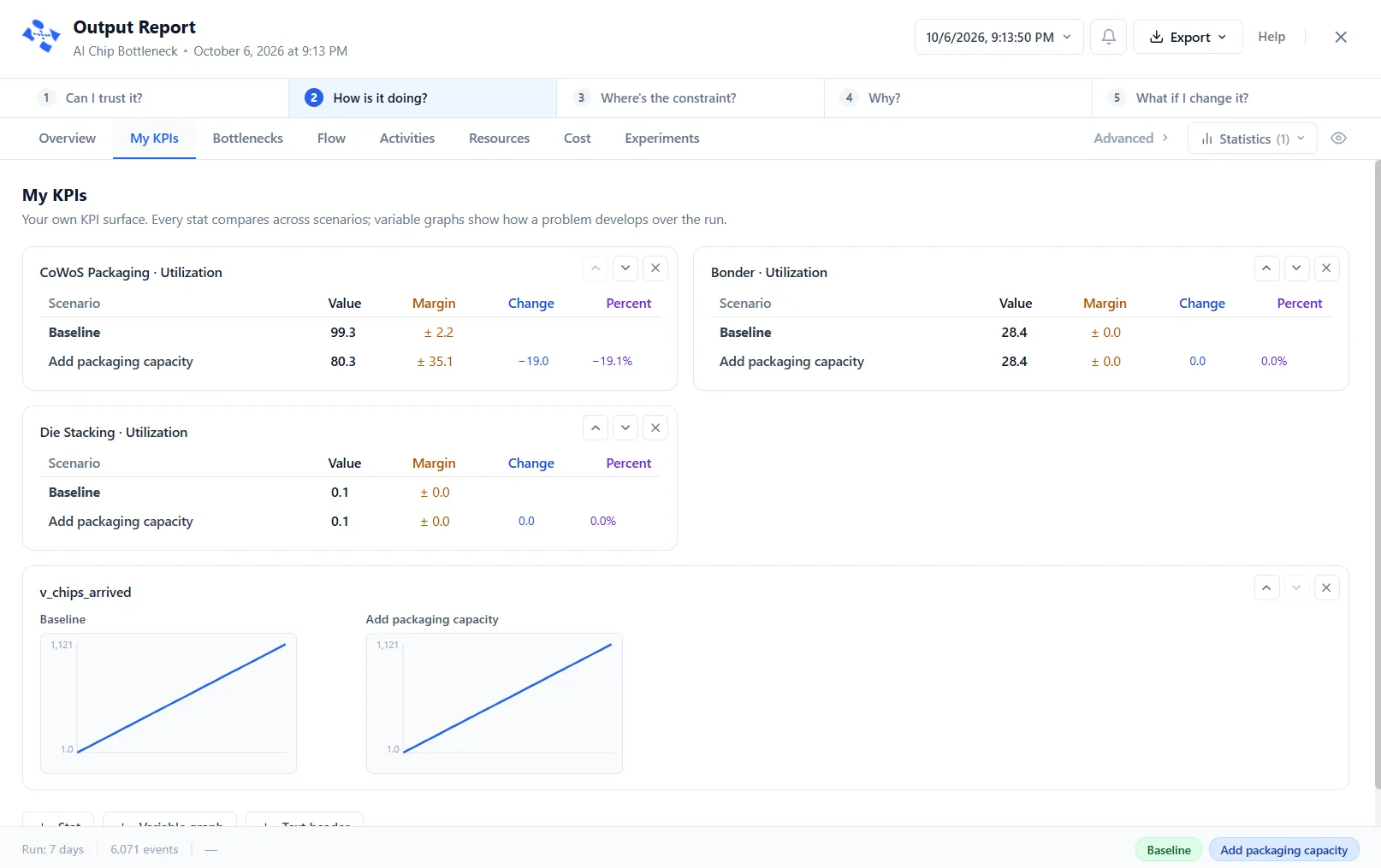Click the vertical page scrollbar
1381x868 pixels.
point(1377,475)
